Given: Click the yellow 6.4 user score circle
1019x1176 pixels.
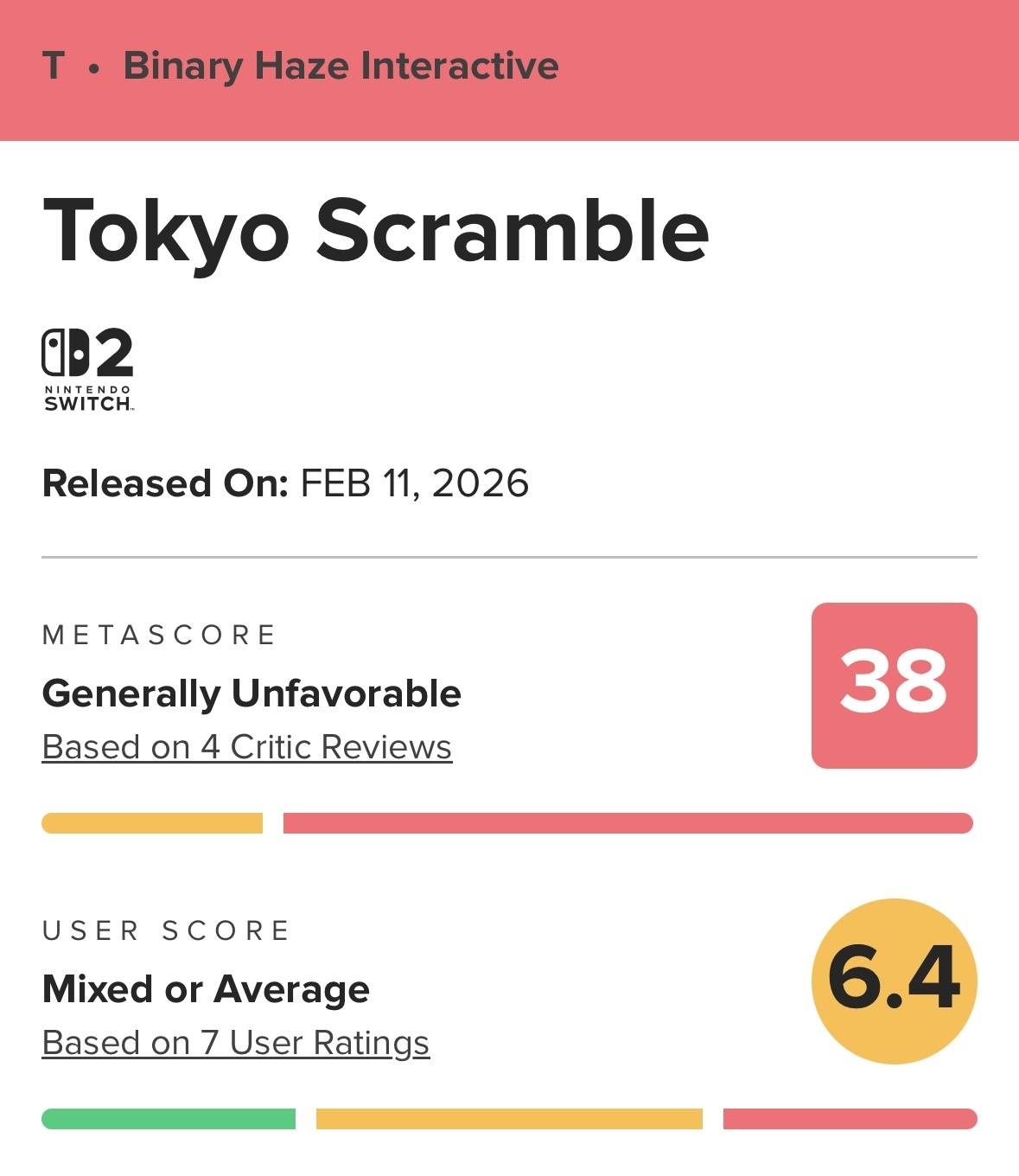Looking at the screenshot, I should [x=894, y=981].
